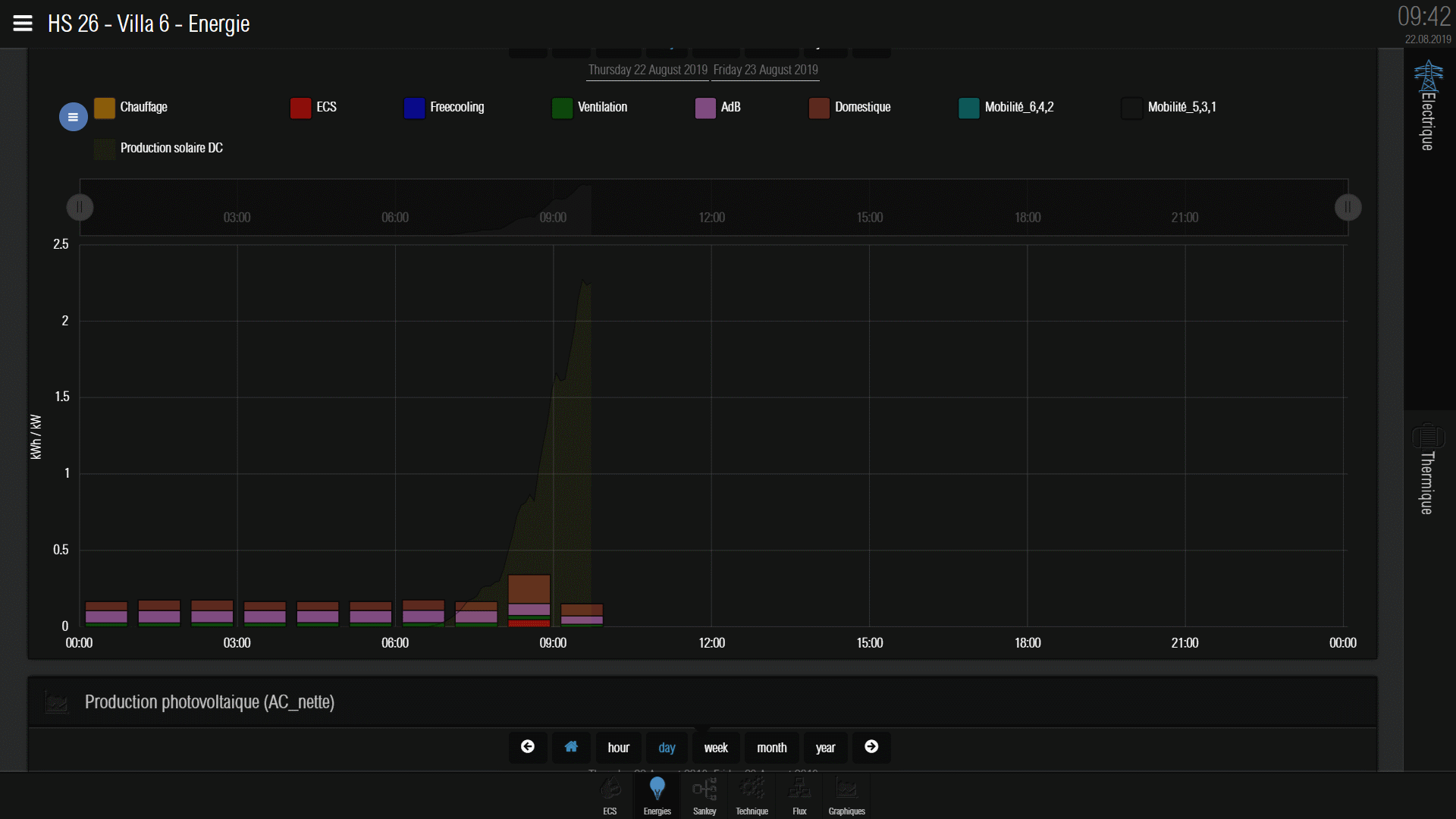The height and width of the screenshot is (819, 1456).
Task: Click the kWh / kW axis label
Action: (x=36, y=437)
